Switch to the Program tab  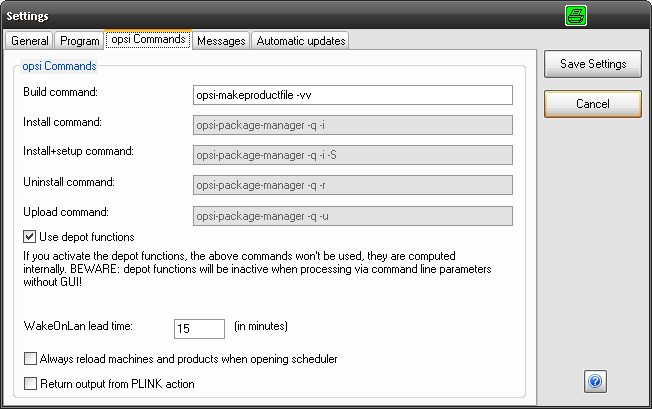point(79,41)
